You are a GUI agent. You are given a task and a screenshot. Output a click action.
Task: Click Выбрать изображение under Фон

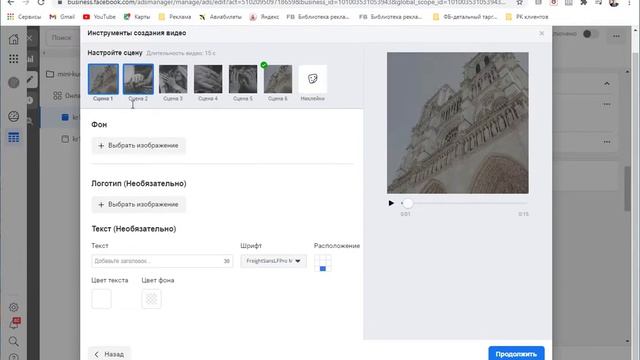tap(139, 146)
